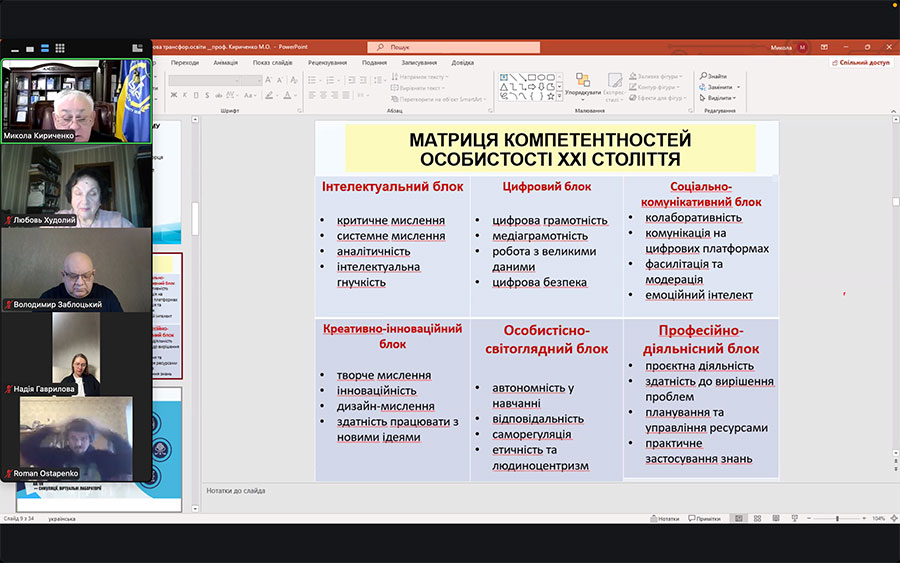Image resolution: width=900 pixels, height=563 pixels.
Task: Toggle Normal view button in status bar
Action: (x=738, y=518)
